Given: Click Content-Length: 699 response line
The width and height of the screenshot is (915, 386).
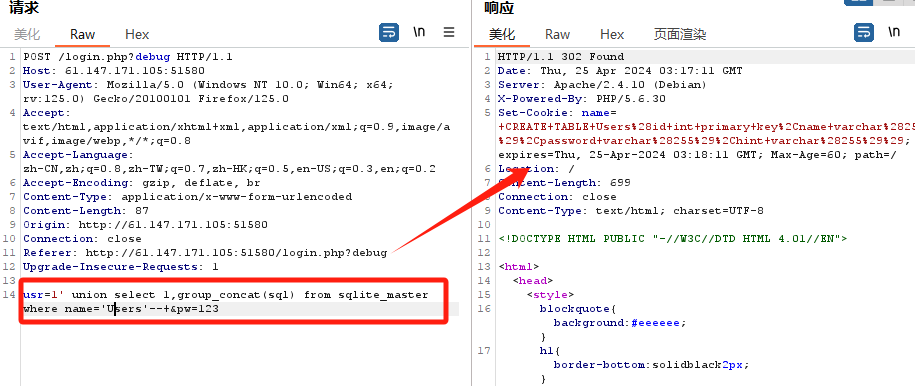Looking at the screenshot, I should click(x=564, y=183).
